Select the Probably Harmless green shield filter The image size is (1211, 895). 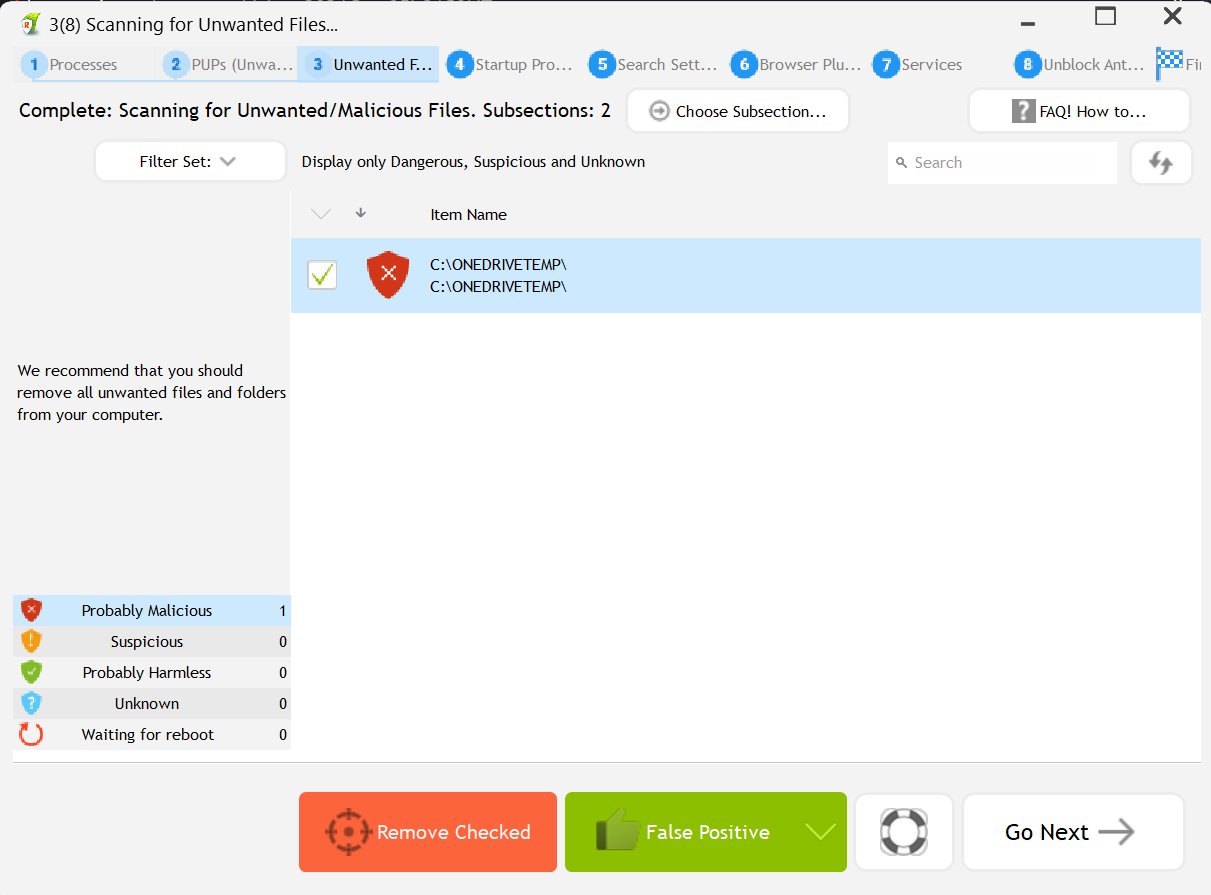click(x=147, y=672)
